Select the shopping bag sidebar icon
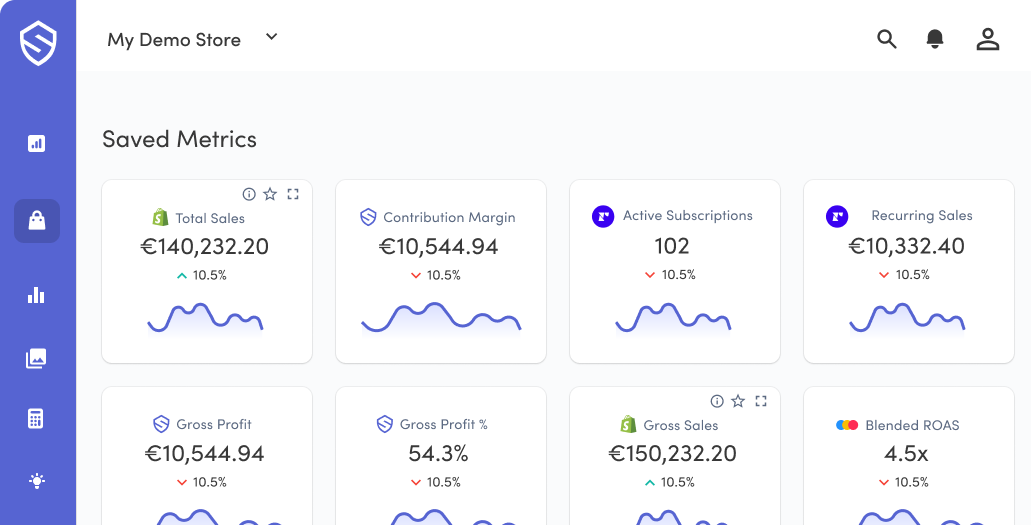1031x525 pixels. 37,221
